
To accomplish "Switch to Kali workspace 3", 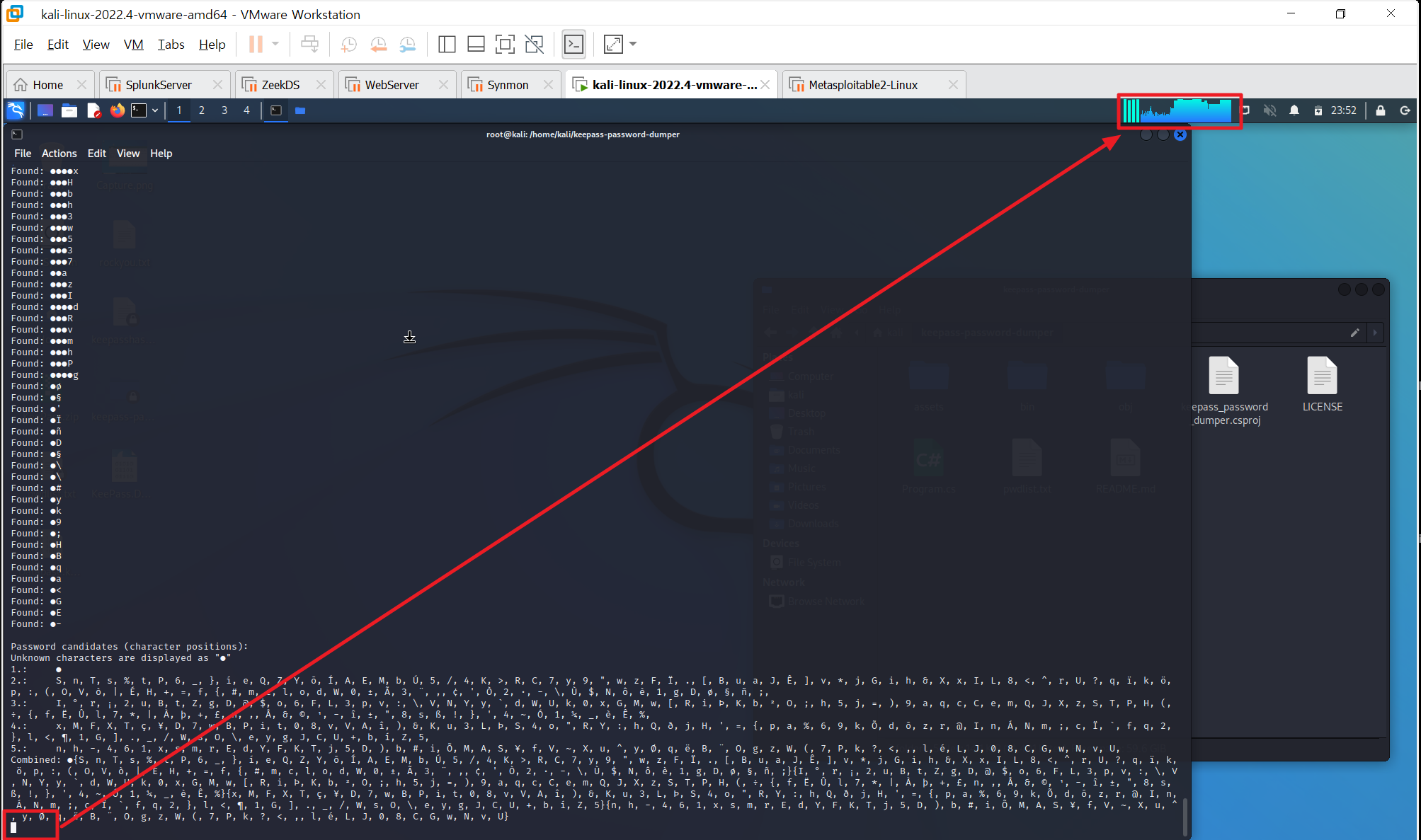I will tap(224, 110).
